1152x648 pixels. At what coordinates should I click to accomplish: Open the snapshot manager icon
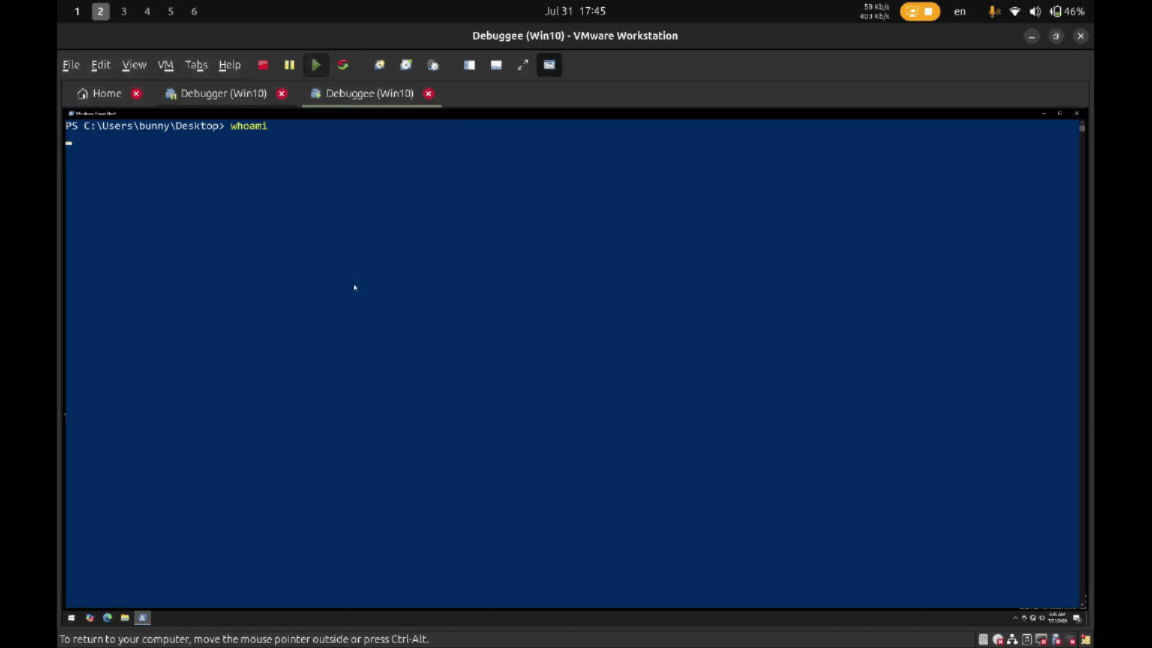433,65
